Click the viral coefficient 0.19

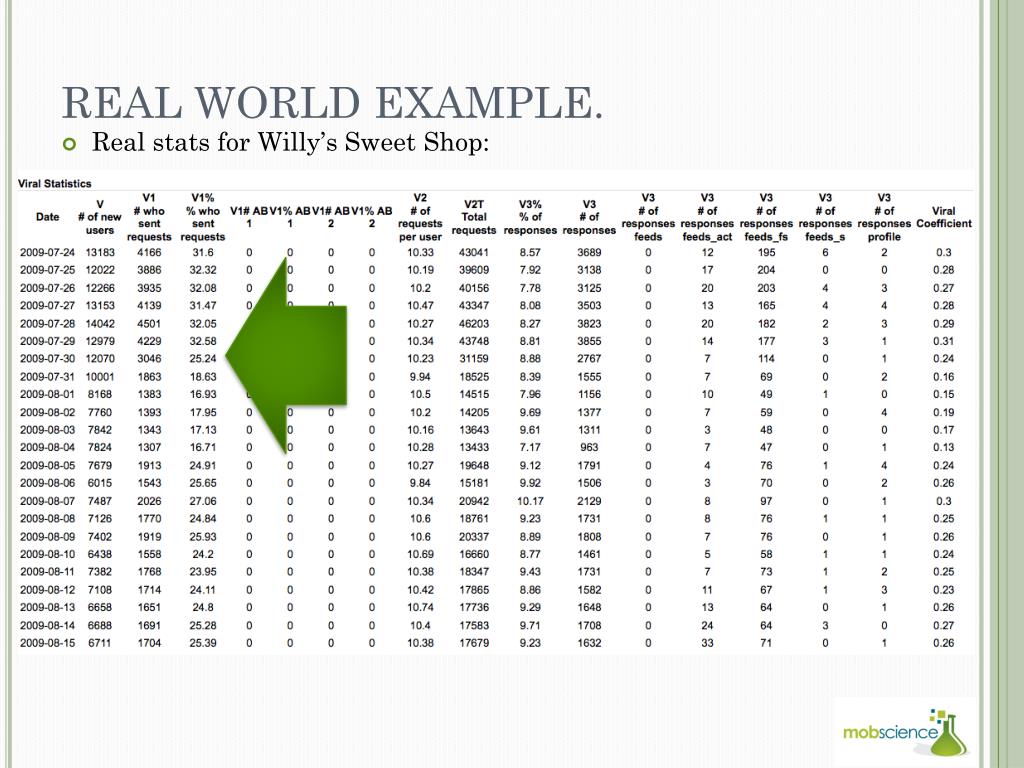tap(944, 412)
